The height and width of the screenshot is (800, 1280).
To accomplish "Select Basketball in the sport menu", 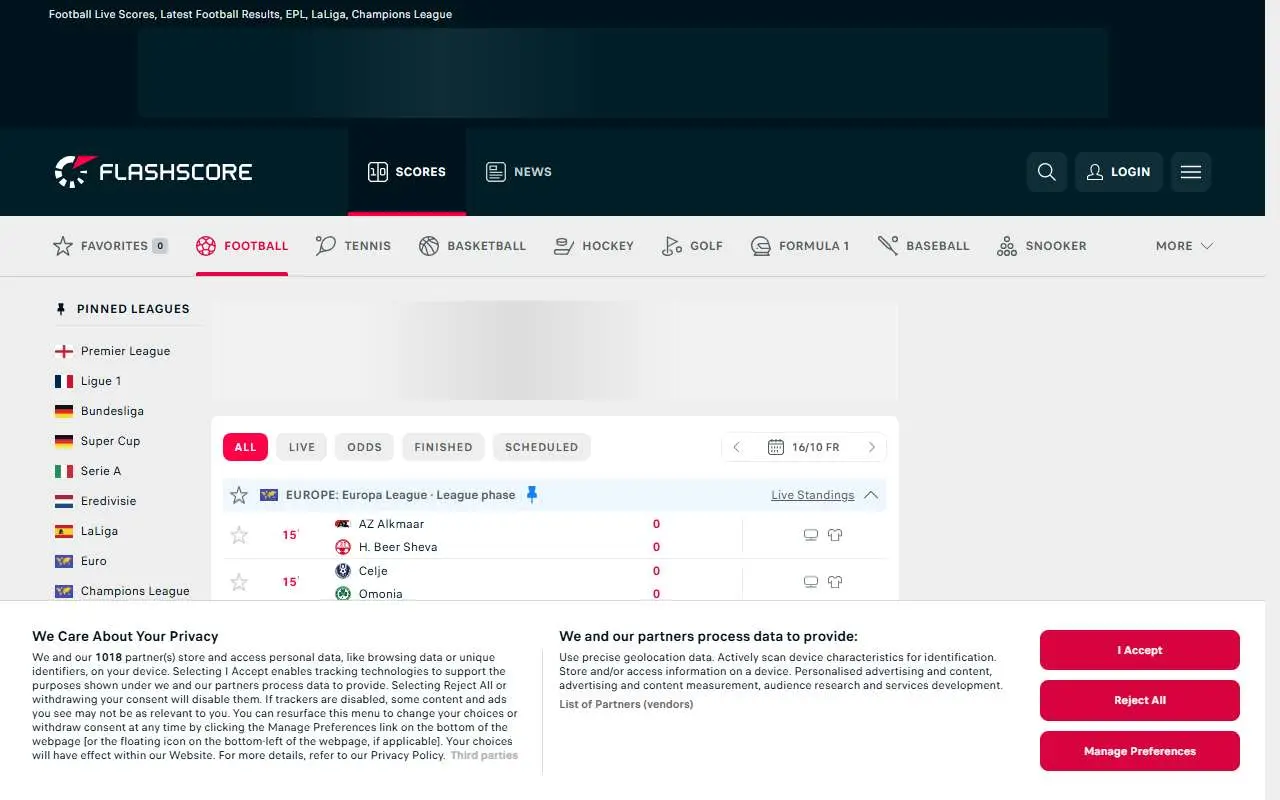I will pos(472,246).
